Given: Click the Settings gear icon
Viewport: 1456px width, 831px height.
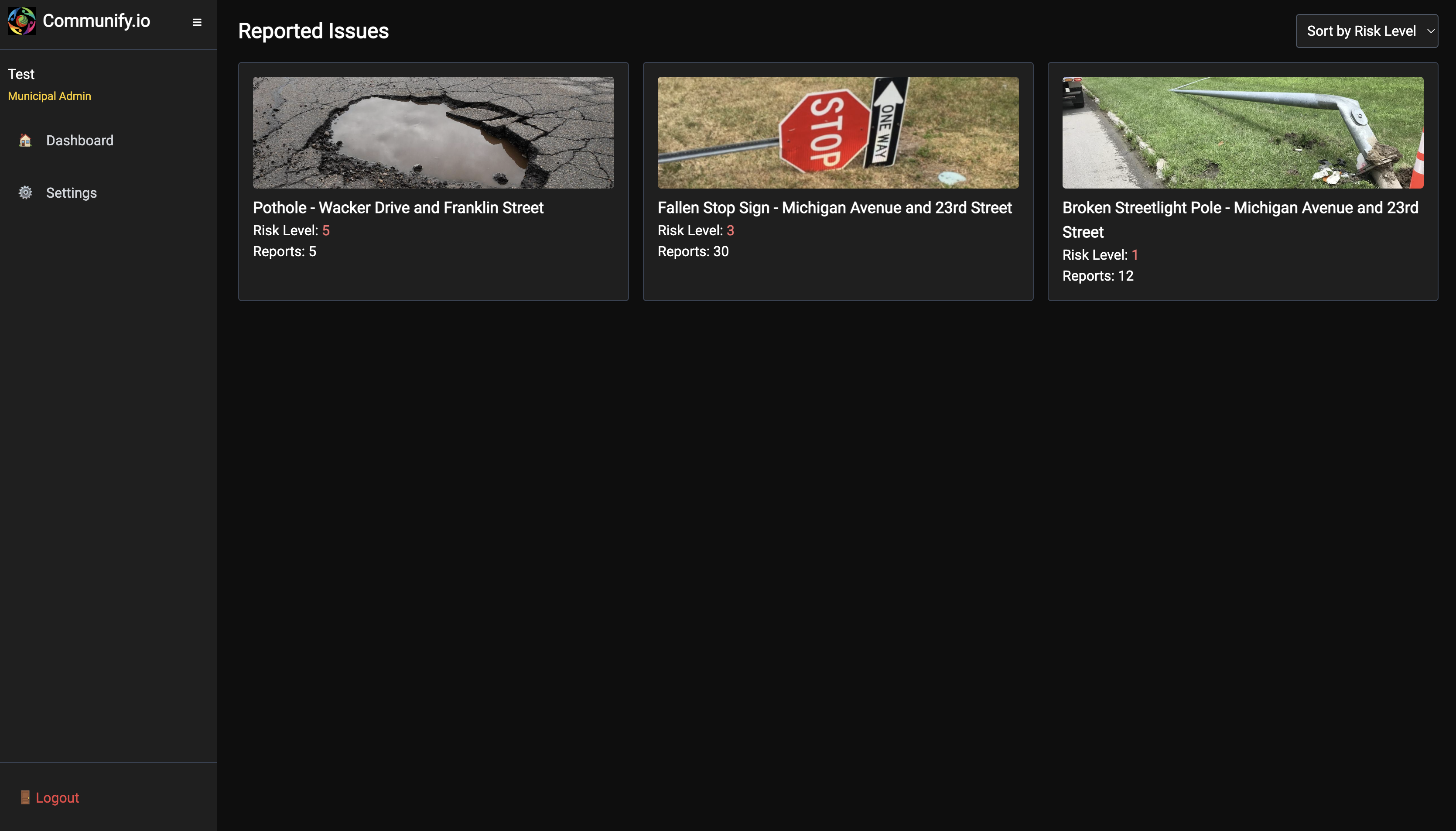Looking at the screenshot, I should click(25, 193).
